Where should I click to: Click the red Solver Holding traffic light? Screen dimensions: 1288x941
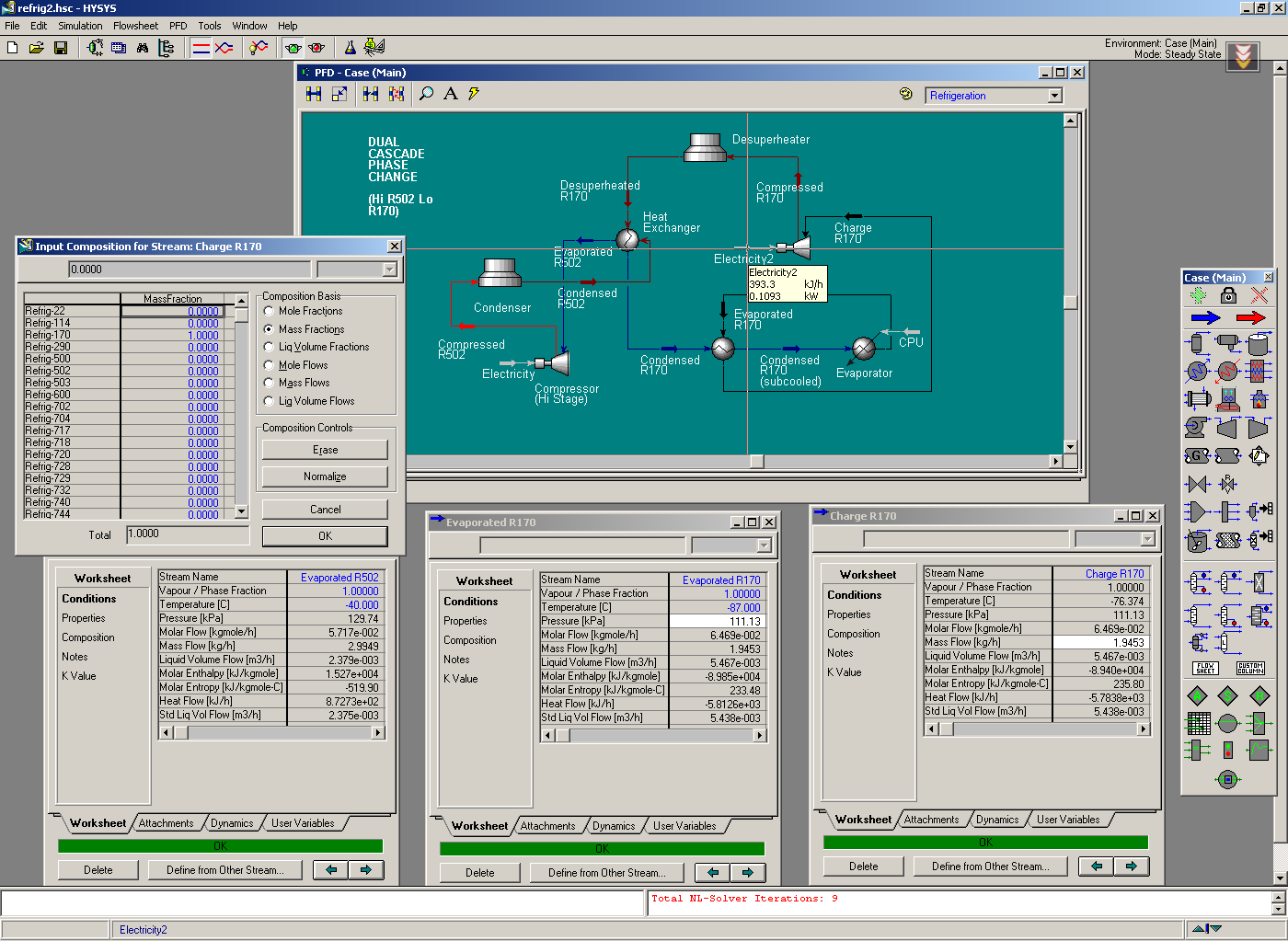pyautogui.click(x=316, y=48)
